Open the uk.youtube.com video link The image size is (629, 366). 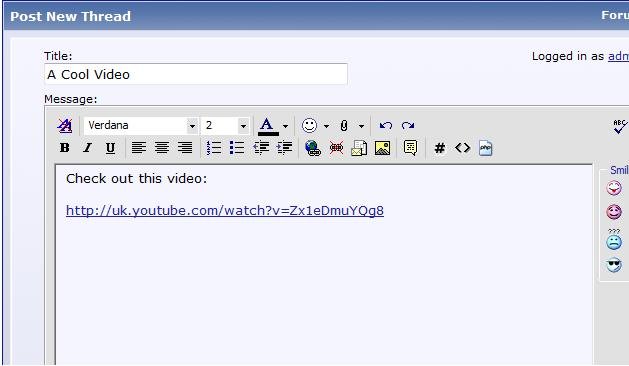point(225,211)
